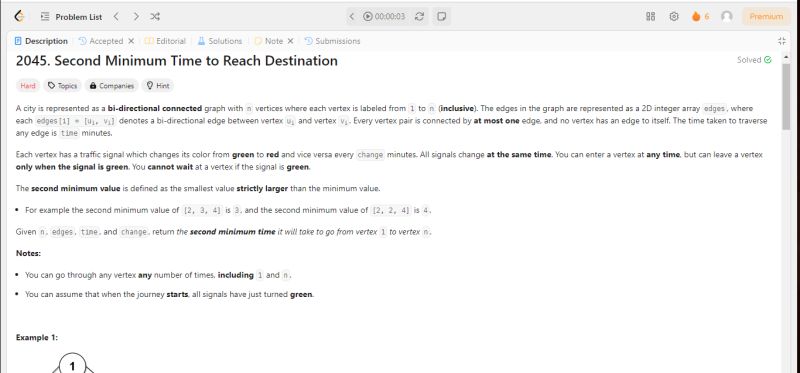Open the layout manager grid icon
The height and width of the screenshot is (373, 800).
pyautogui.click(x=651, y=16)
